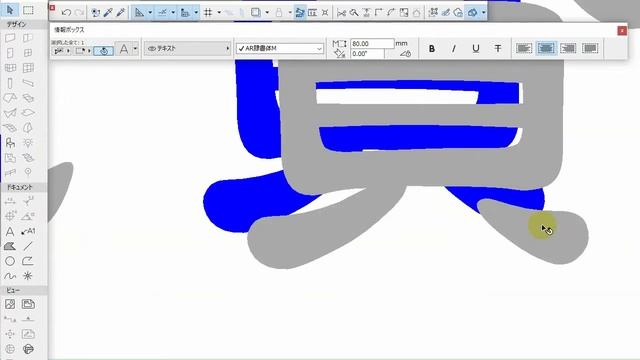
Task: Click the text angle field 0.00°
Action: point(367,53)
